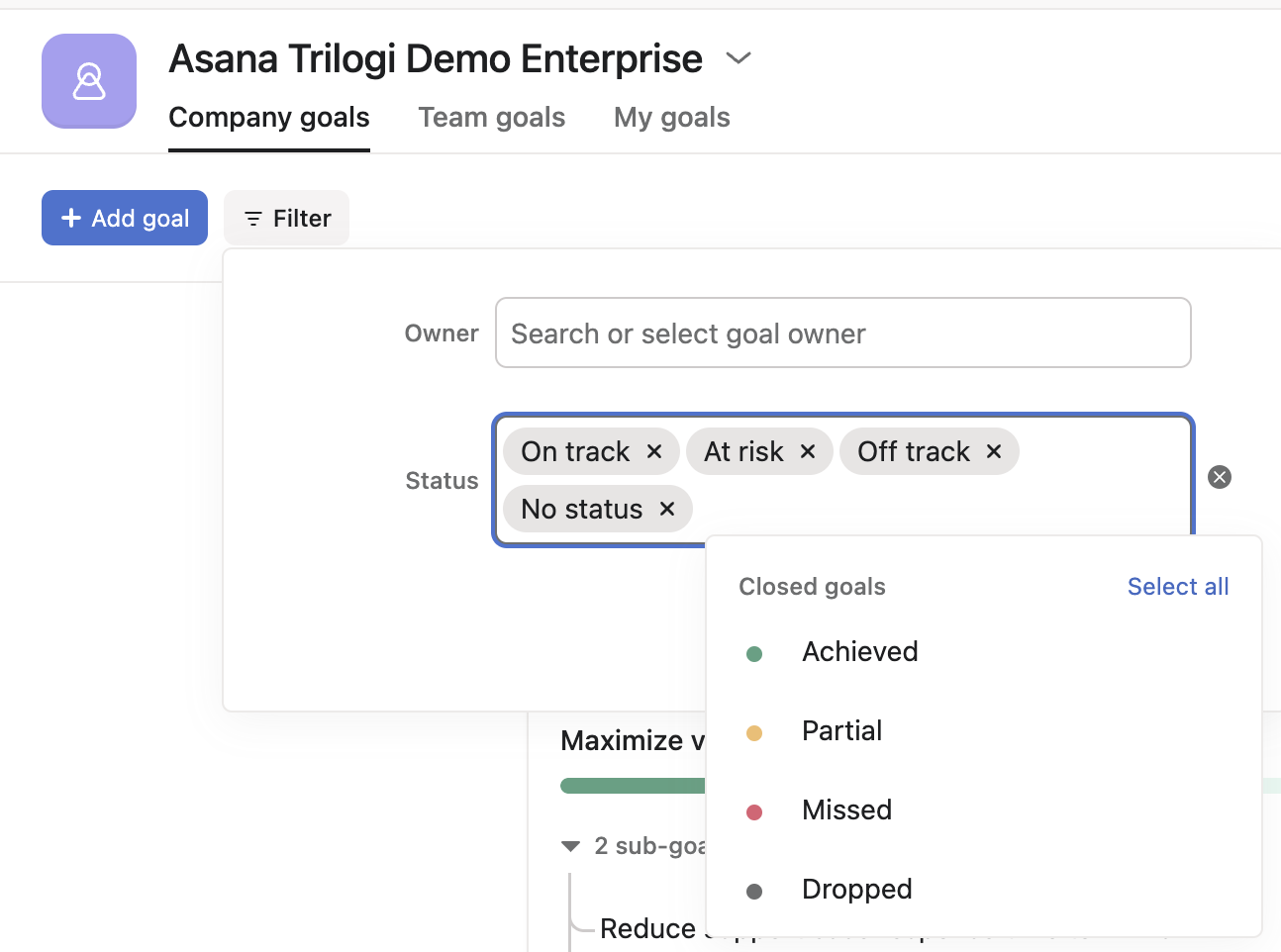The width and height of the screenshot is (1281, 952).
Task: Click the Filter lines icon
Action: 253,219
